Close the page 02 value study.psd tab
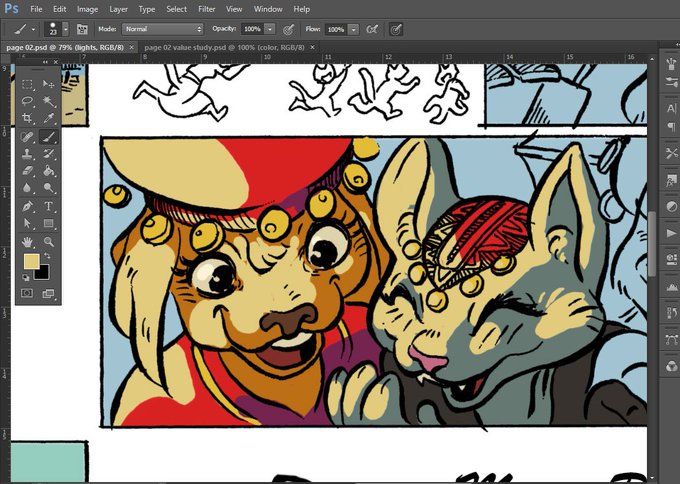The width and height of the screenshot is (680, 484). [312, 47]
